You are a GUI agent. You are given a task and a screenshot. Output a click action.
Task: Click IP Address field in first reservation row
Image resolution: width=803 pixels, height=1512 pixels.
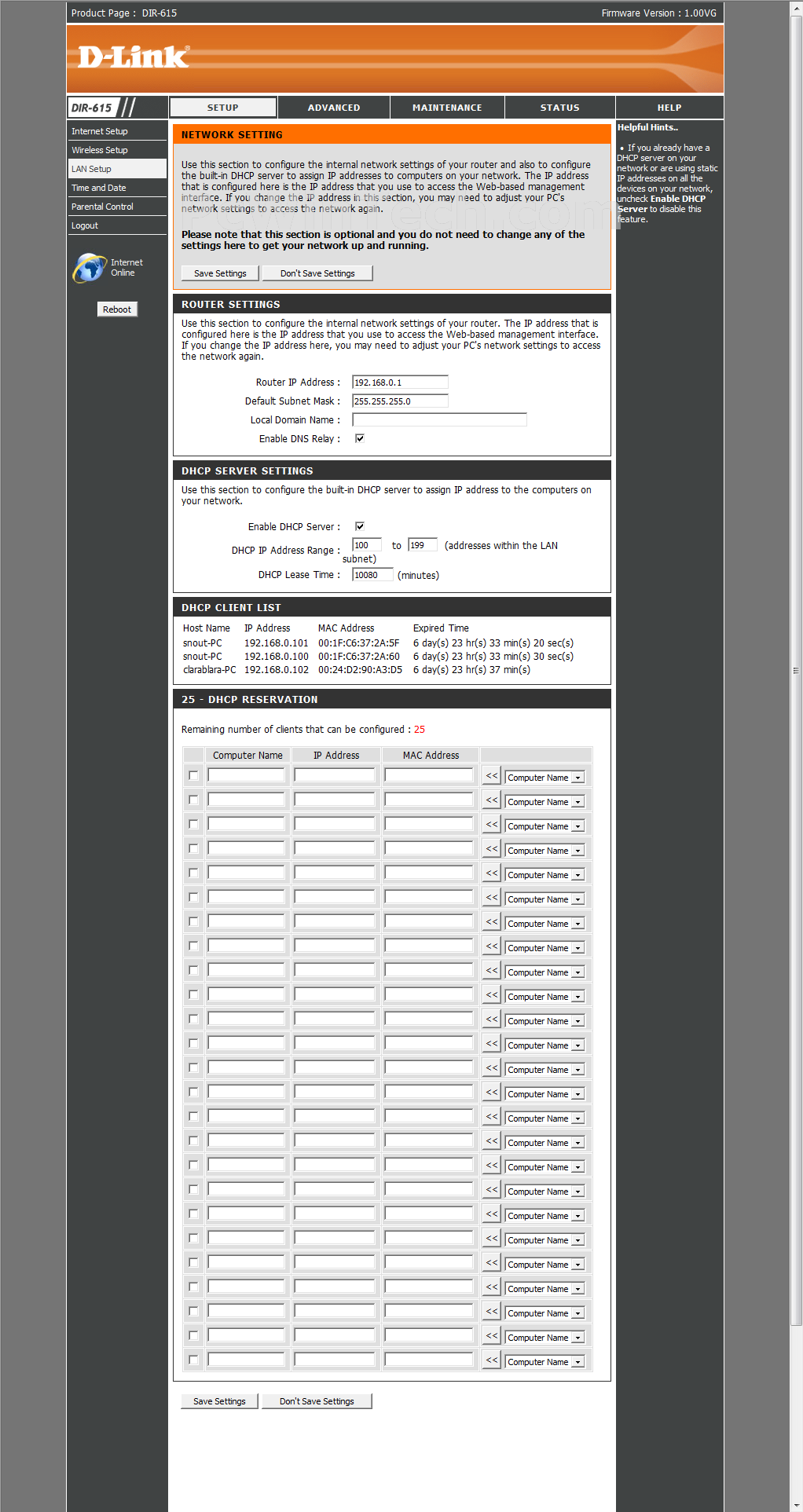click(335, 775)
